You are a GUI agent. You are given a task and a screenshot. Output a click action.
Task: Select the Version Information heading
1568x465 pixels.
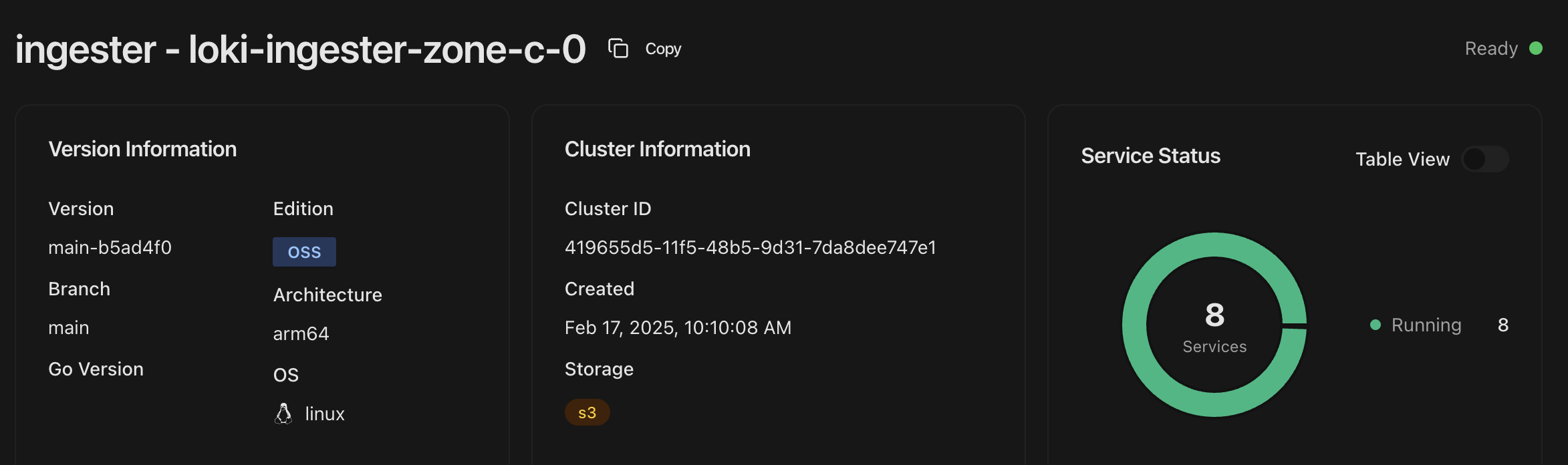(142, 148)
